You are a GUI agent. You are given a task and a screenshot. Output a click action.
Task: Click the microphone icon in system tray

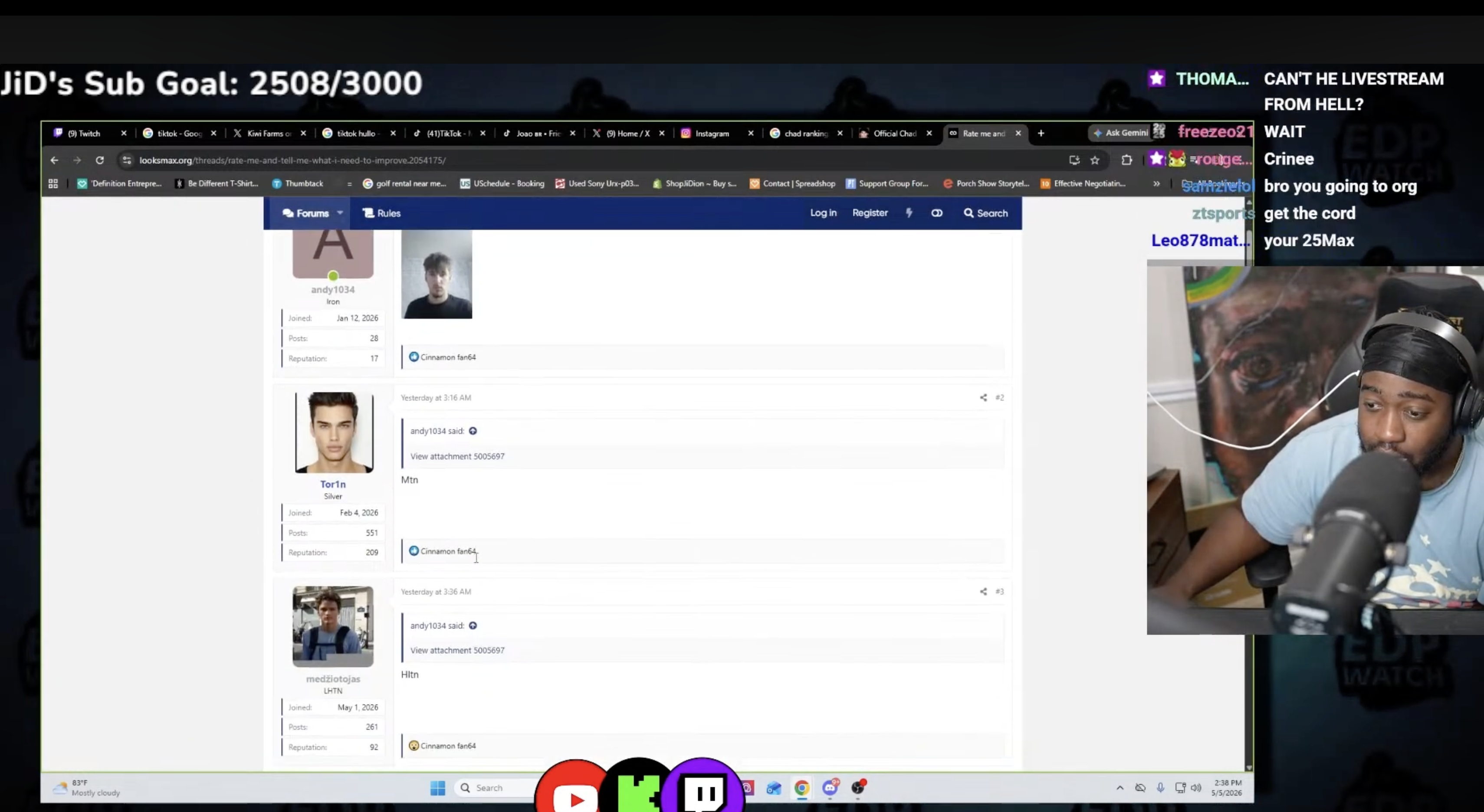click(x=1160, y=788)
